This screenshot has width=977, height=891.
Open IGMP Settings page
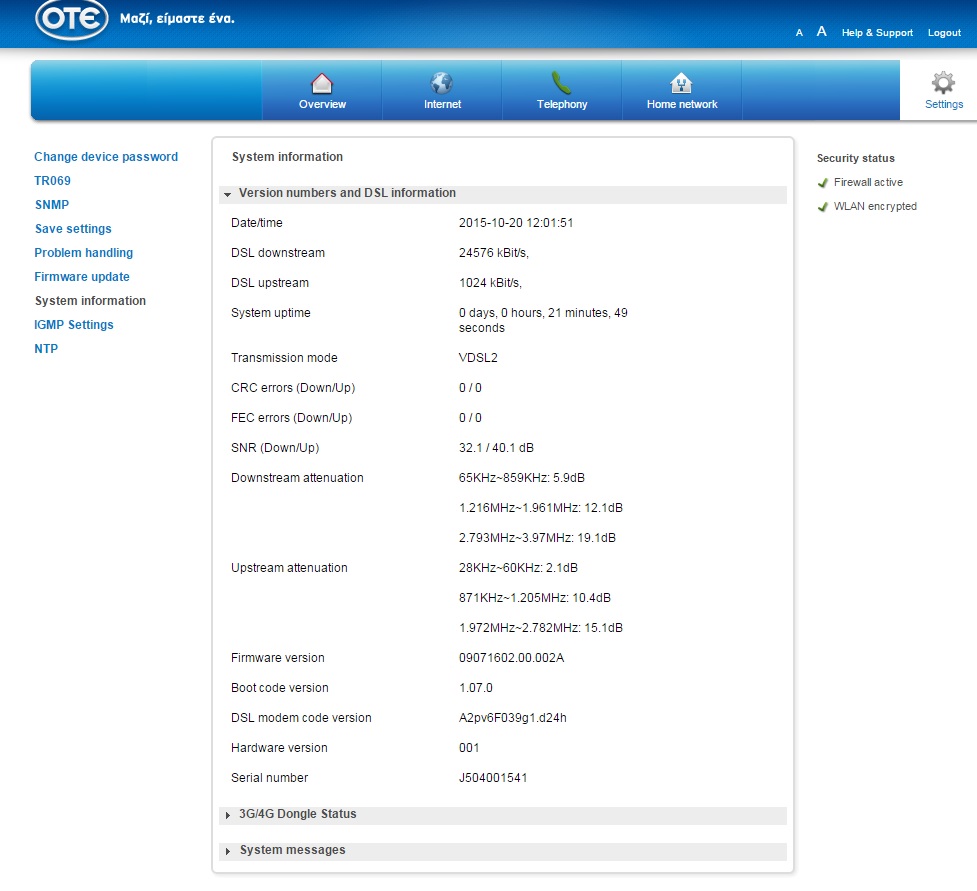[74, 325]
